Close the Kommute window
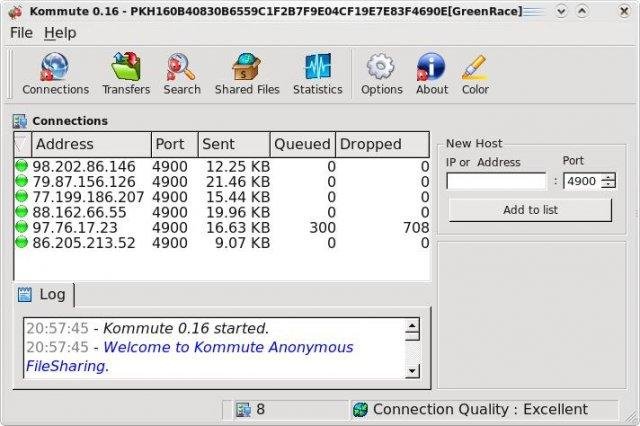 624,11
